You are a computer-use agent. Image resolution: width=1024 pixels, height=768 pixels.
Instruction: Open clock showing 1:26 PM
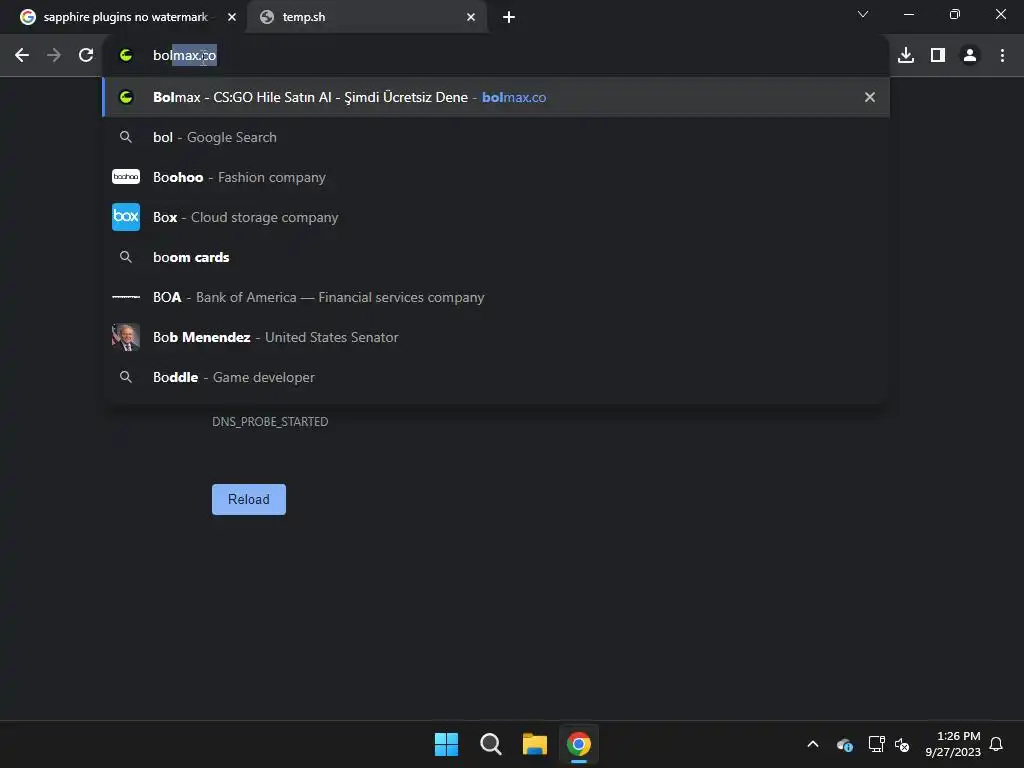coord(953,744)
